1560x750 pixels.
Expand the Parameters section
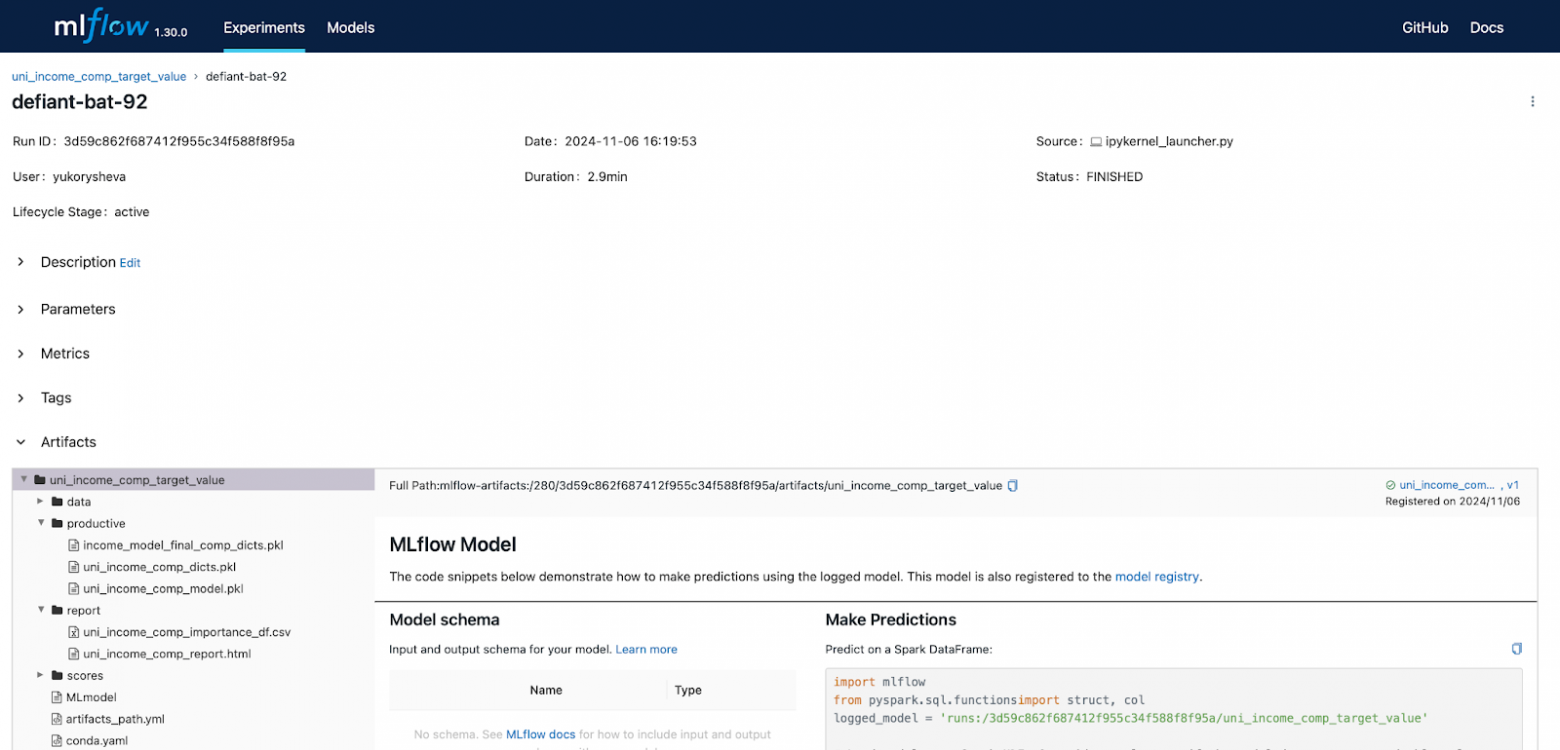[x=77, y=309]
